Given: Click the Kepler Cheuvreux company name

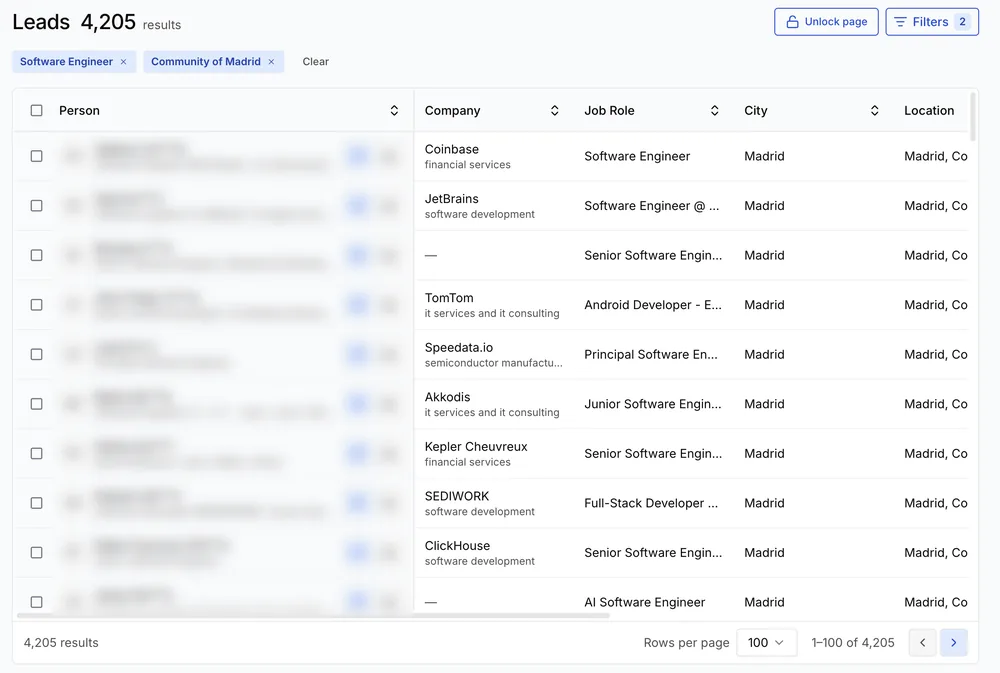Looking at the screenshot, I should click(476, 447).
